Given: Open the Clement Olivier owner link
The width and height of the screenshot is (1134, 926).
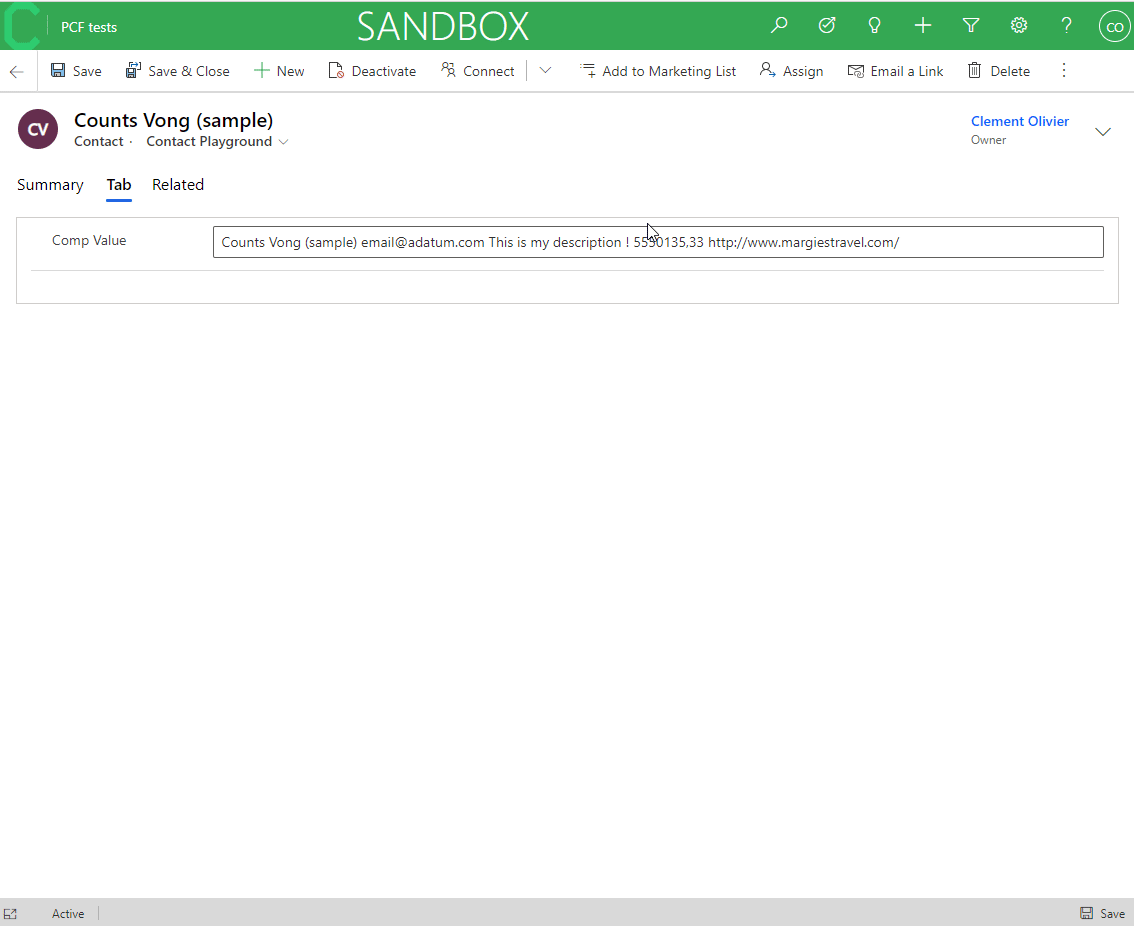Looking at the screenshot, I should [x=1019, y=121].
